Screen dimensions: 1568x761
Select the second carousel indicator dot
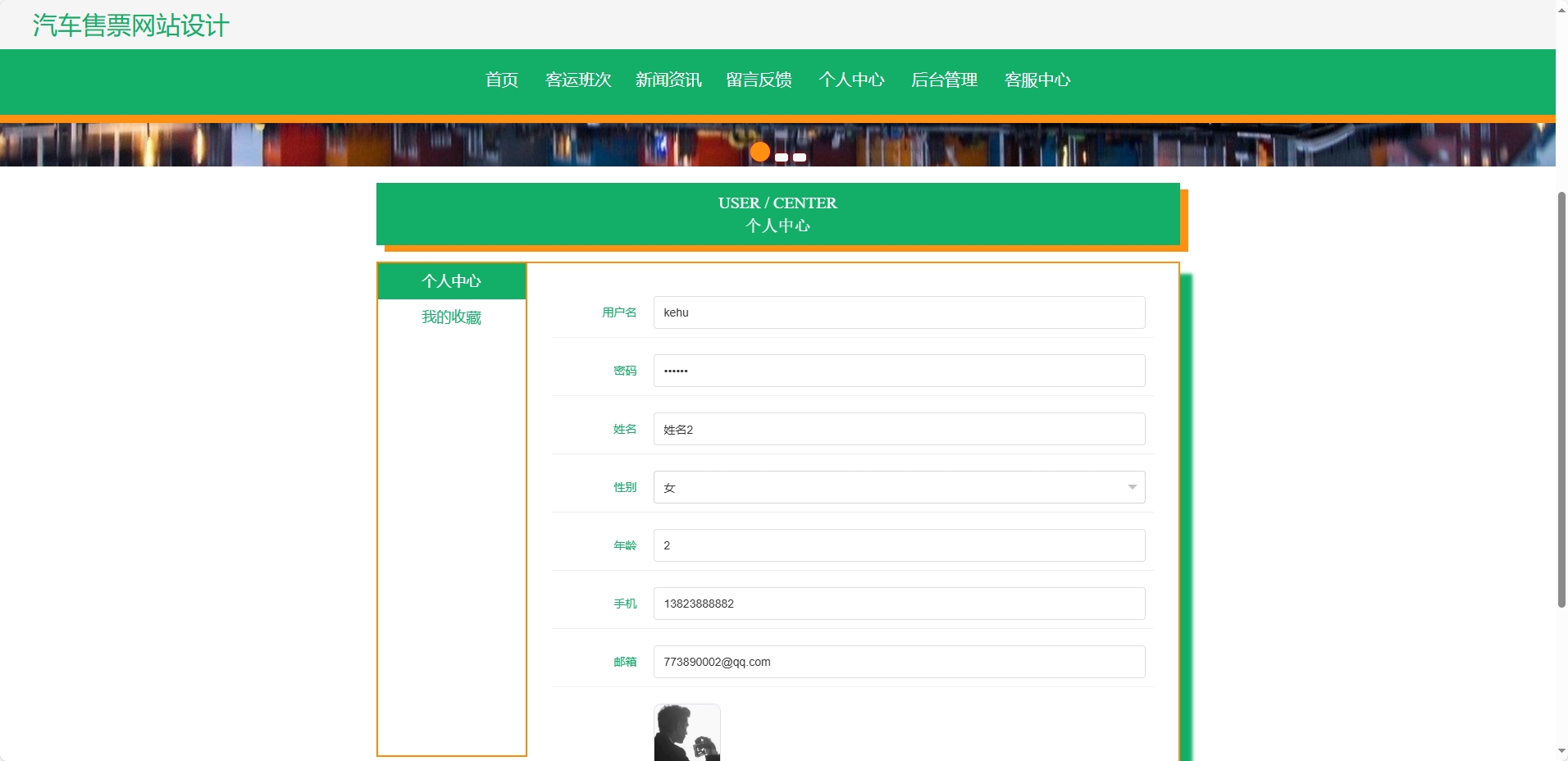click(x=782, y=157)
